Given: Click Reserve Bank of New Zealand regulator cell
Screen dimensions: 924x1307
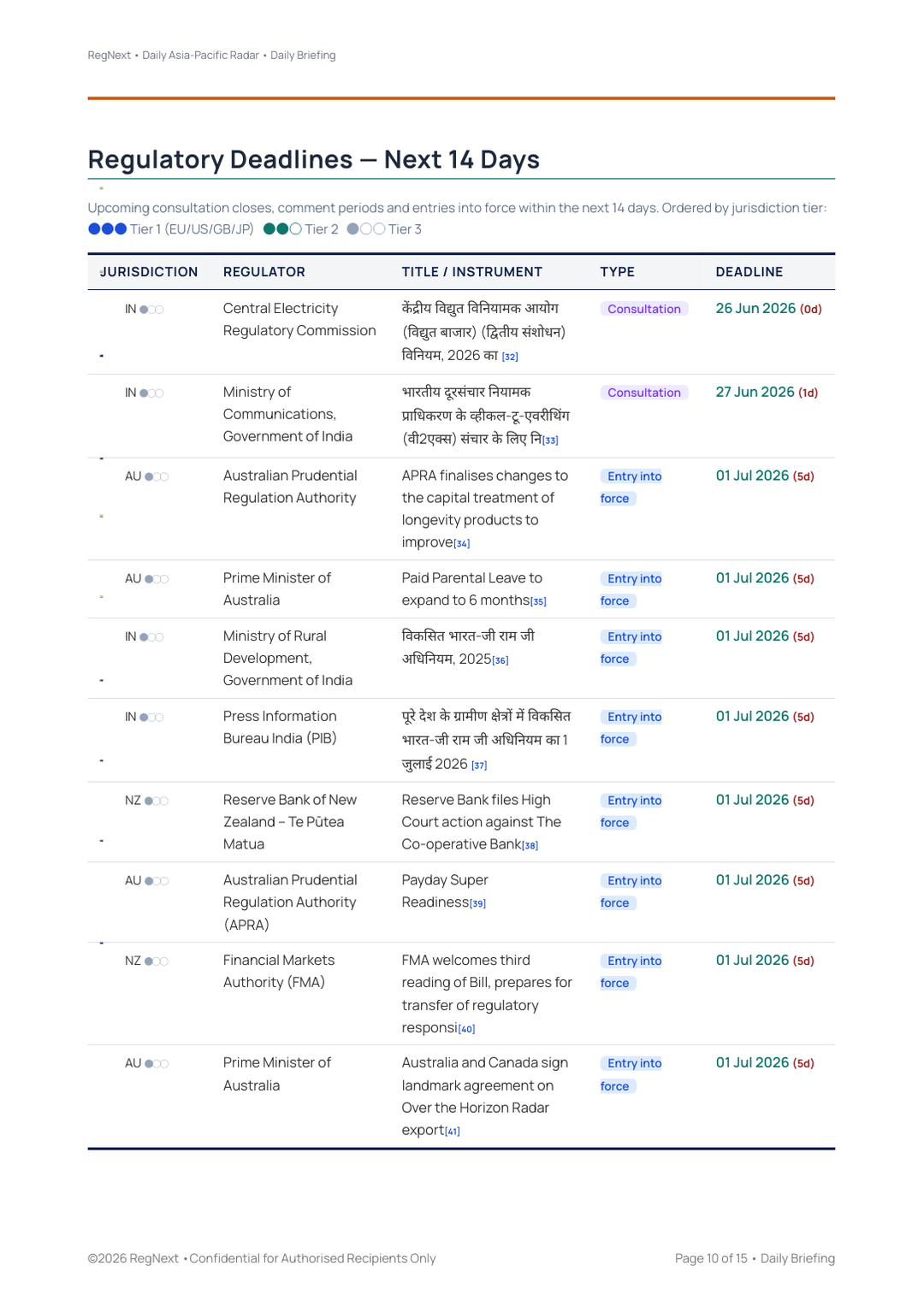Looking at the screenshot, I should point(290,822).
